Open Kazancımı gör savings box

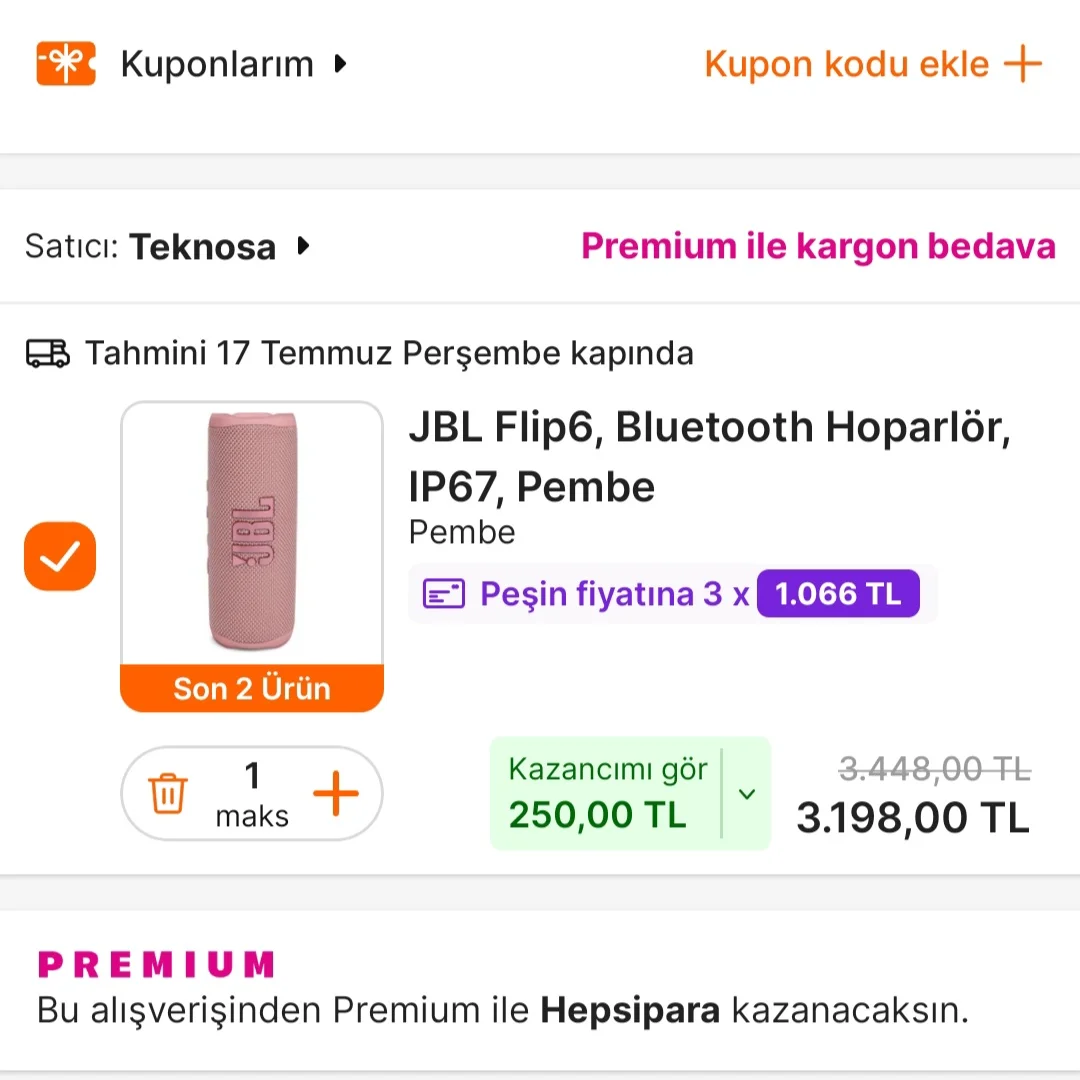click(x=607, y=794)
